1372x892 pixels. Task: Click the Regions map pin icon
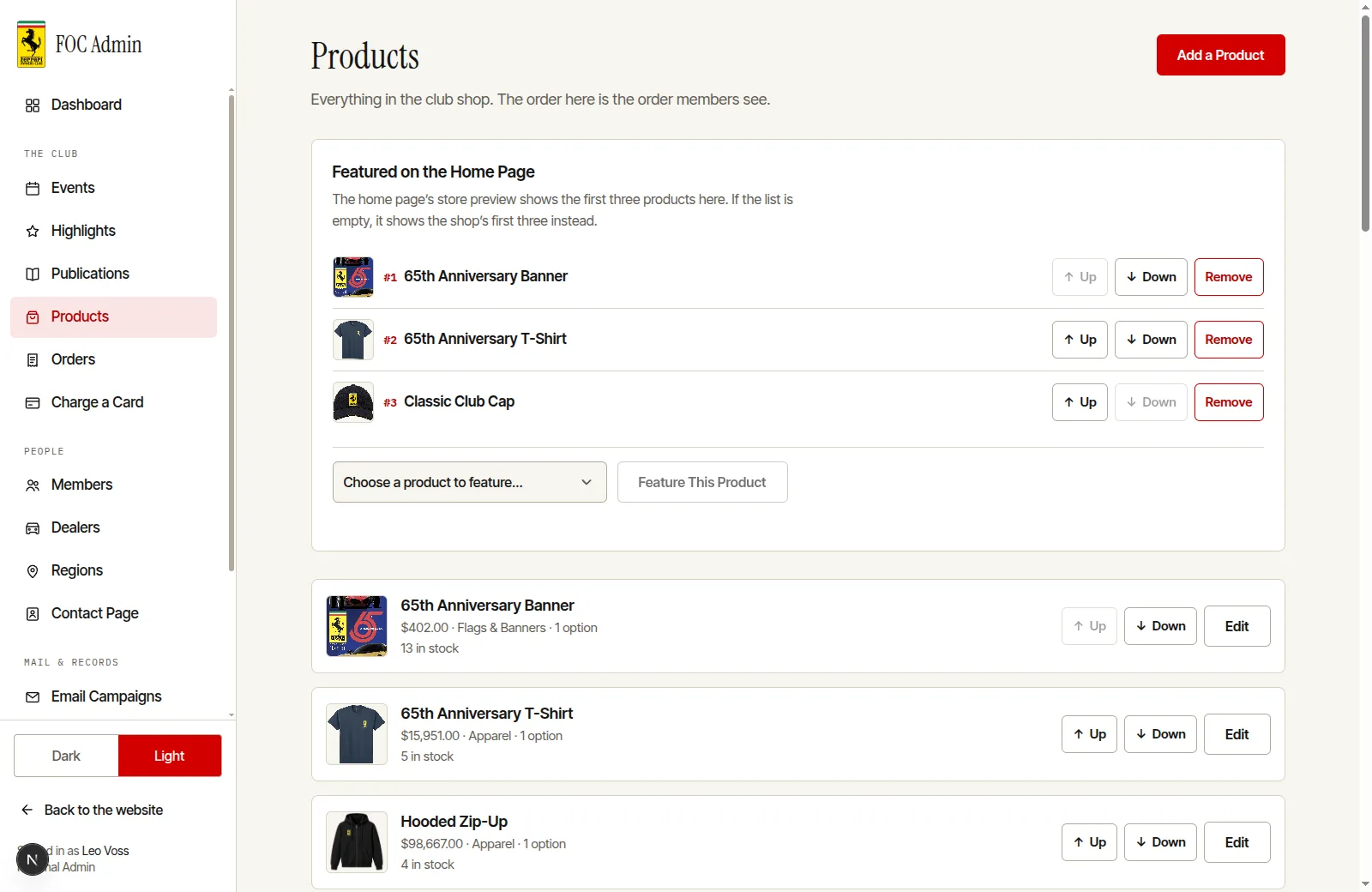pyautogui.click(x=33, y=571)
